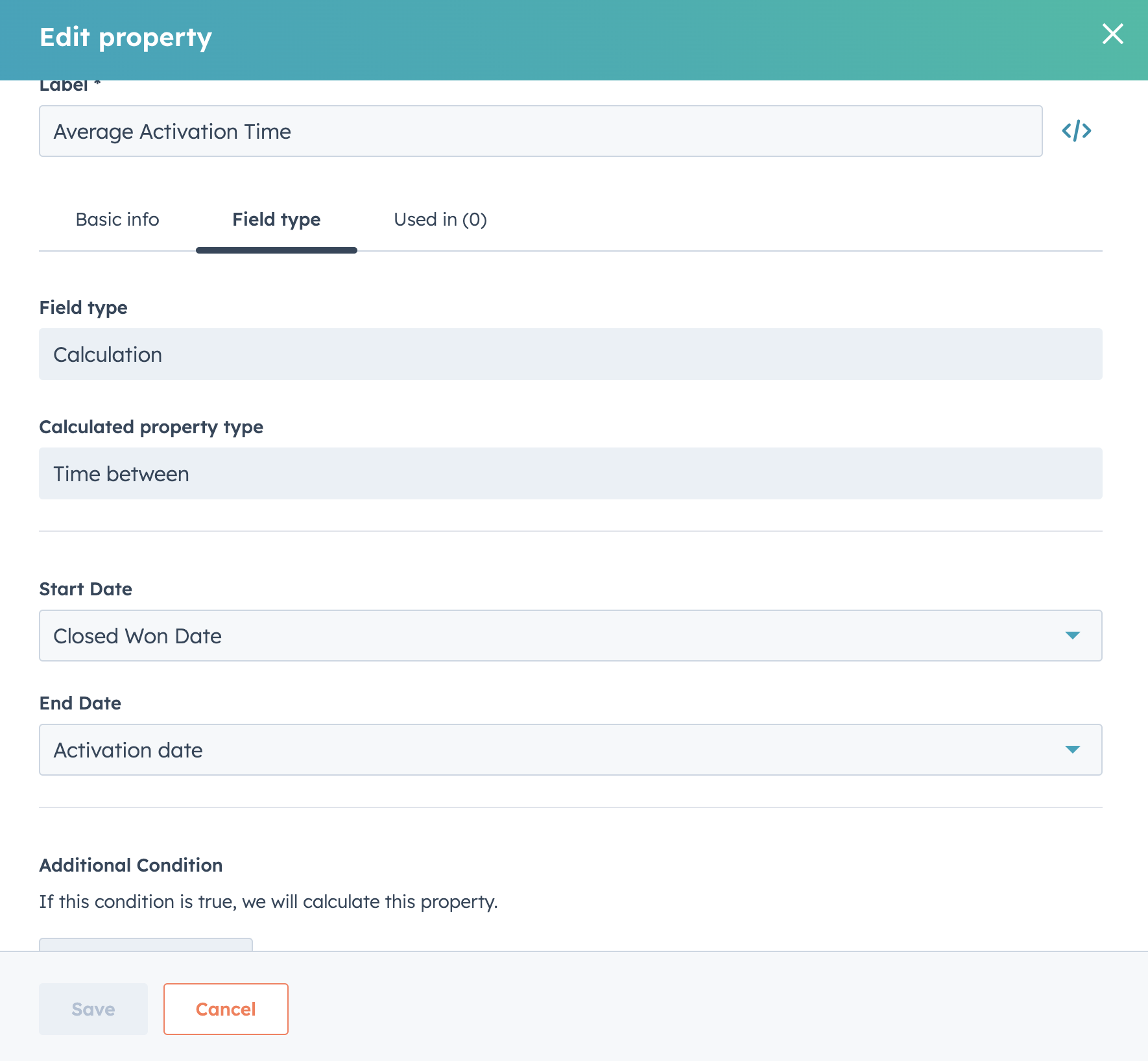Select the Field type tab
Viewport: 1148px width, 1061px height.
pyautogui.click(x=276, y=219)
